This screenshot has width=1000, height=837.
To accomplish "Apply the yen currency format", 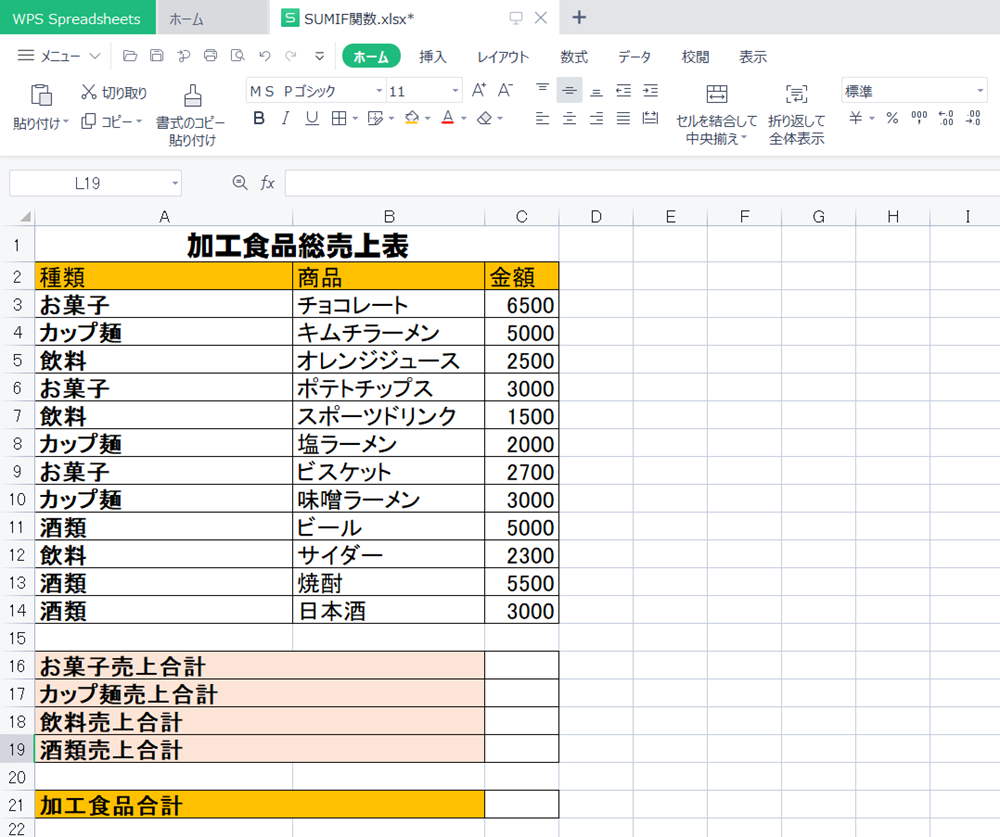I will click(855, 118).
